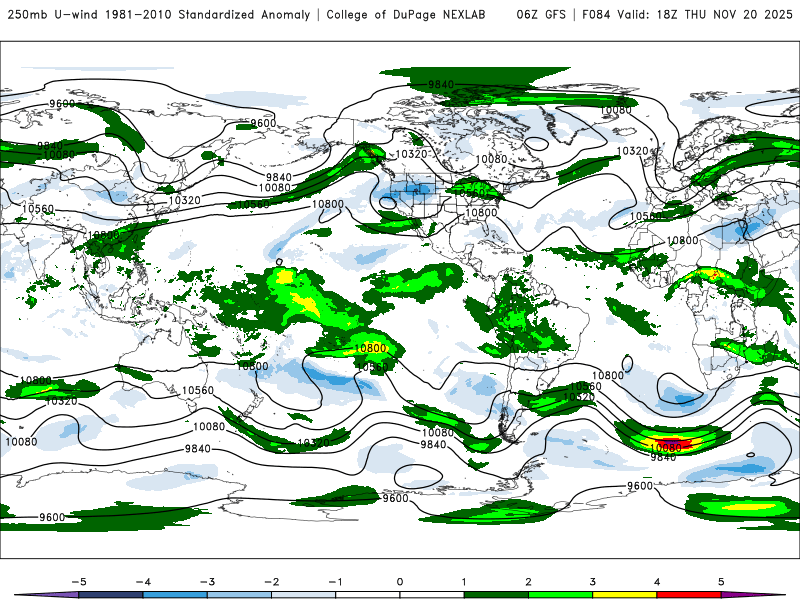Click the "3" colorbar tick label
Viewport: 800px width, 600px height.
[x=592, y=582]
